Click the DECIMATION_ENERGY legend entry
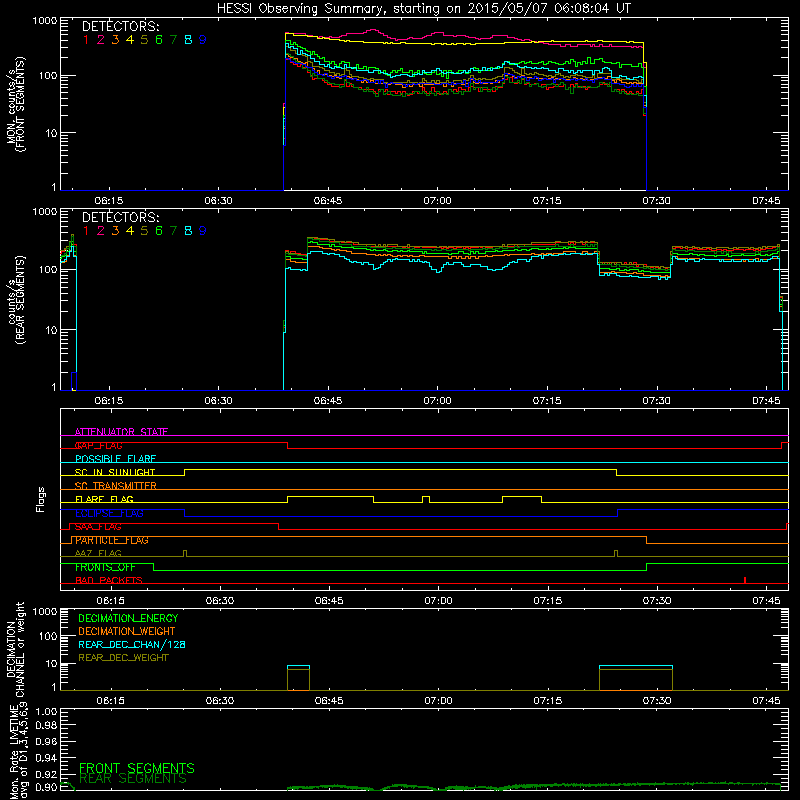The image size is (800, 800). pyautogui.click(x=128, y=618)
